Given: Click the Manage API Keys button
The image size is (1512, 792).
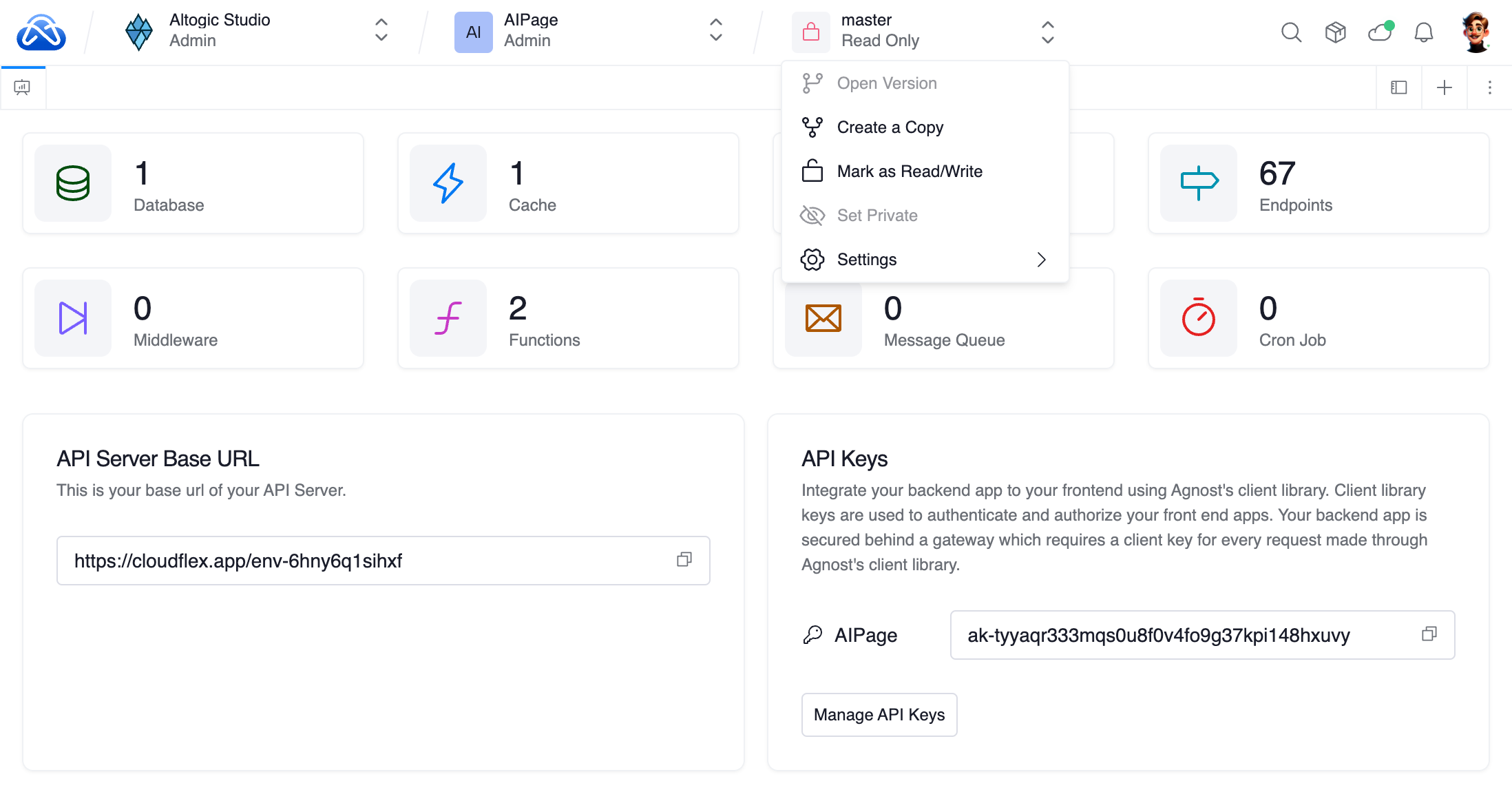Looking at the screenshot, I should tap(879, 715).
